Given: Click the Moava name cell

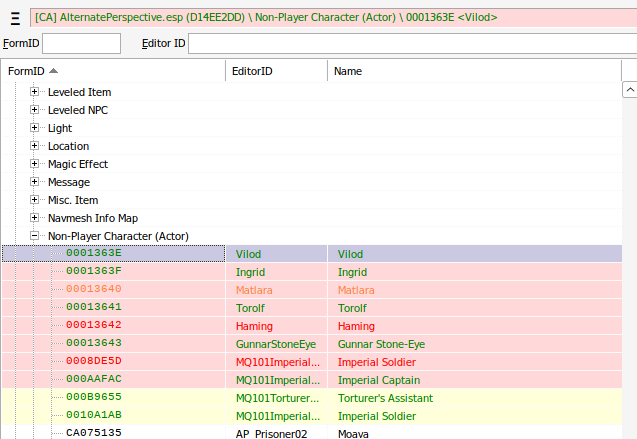Looking at the screenshot, I should 474,433.
